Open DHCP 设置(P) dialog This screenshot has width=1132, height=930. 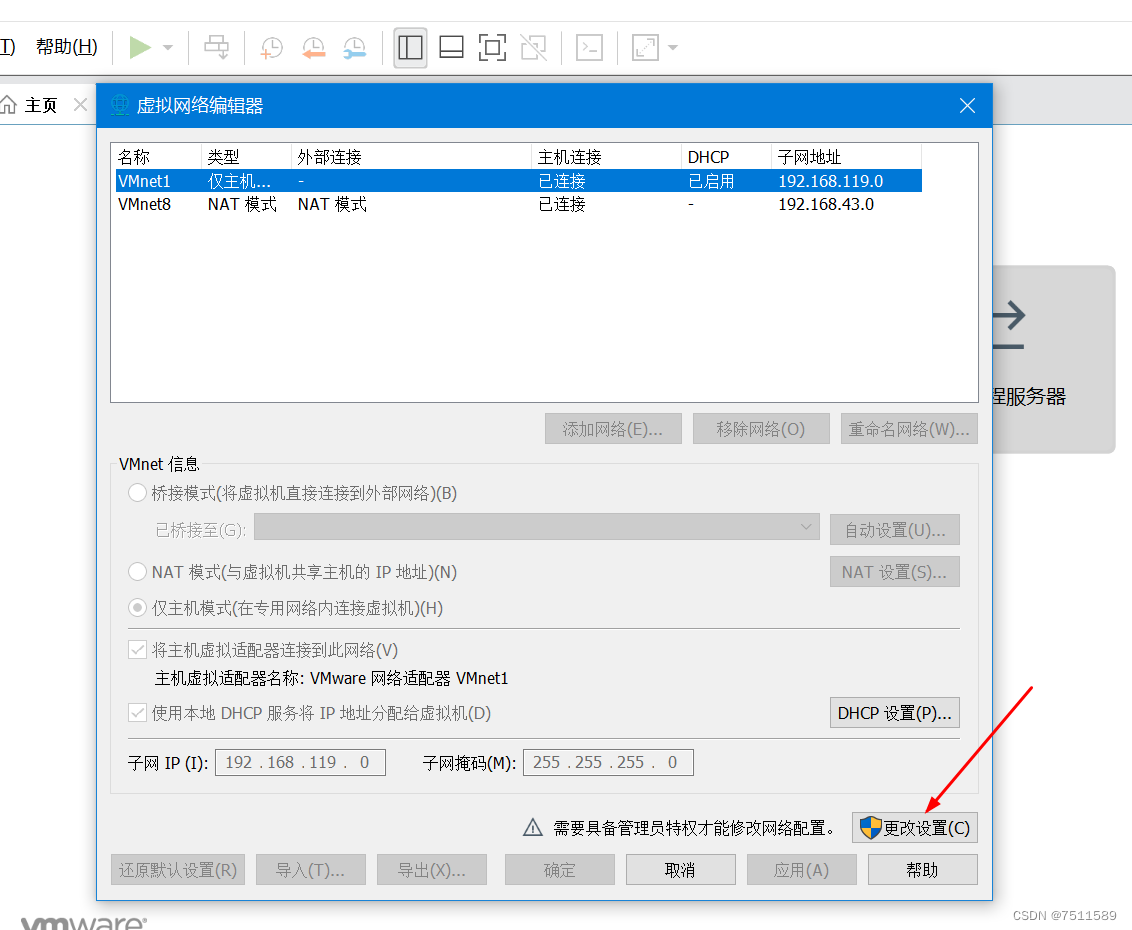(x=894, y=712)
